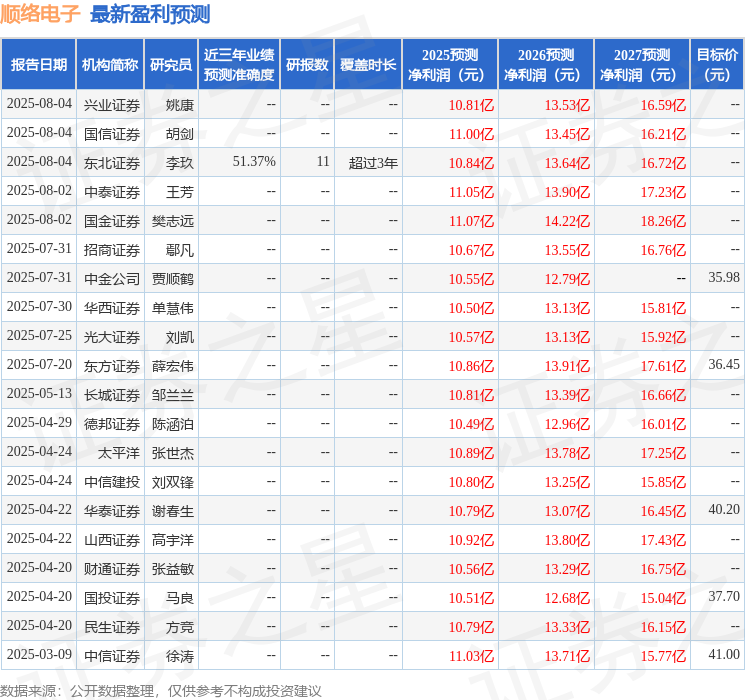This screenshot has width=745, height=700.
Task: Click date 2025-07-20
Action: pyautogui.click(x=39, y=364)
